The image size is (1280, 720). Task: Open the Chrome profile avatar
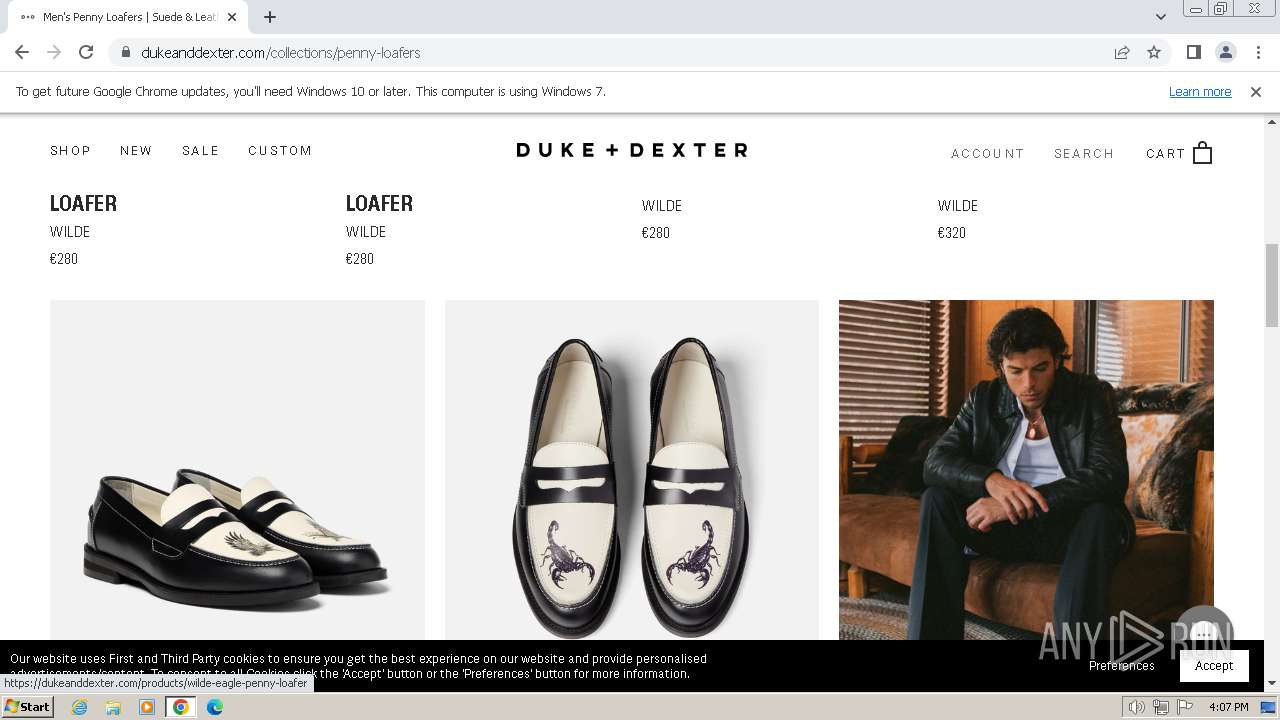(1225, 52)
